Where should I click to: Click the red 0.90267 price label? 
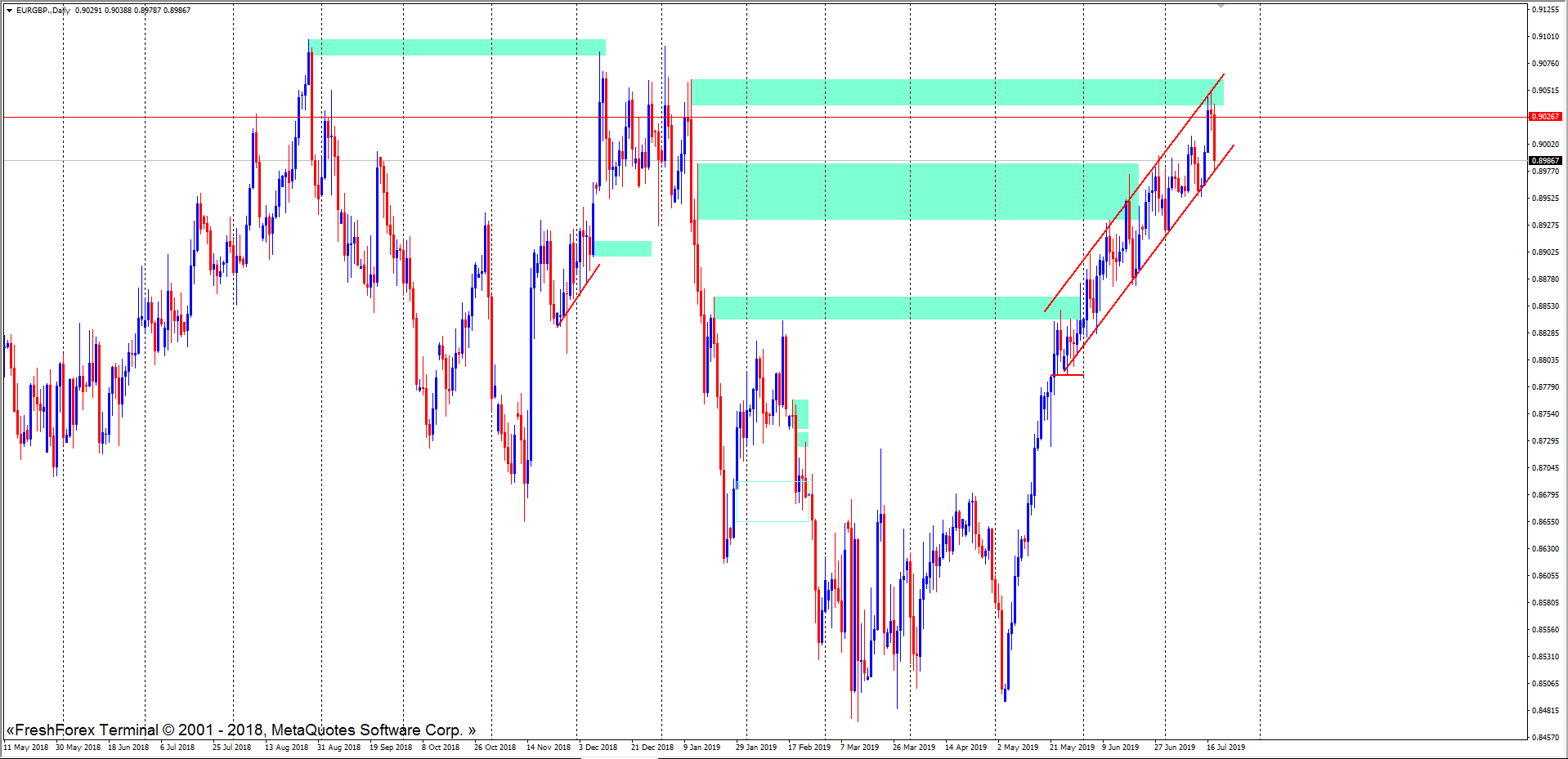[x=1544, y=117]
